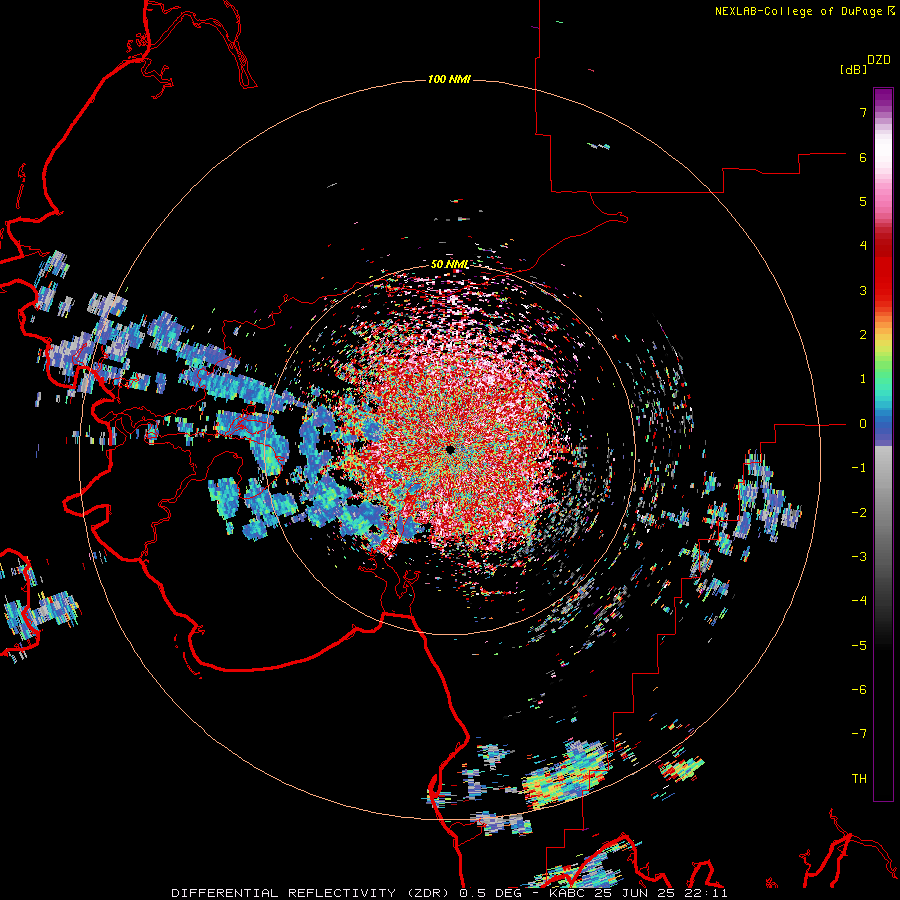Click the black radar site dot
Viewport: 900px width, 900px height.
click(x=451, y=449)
